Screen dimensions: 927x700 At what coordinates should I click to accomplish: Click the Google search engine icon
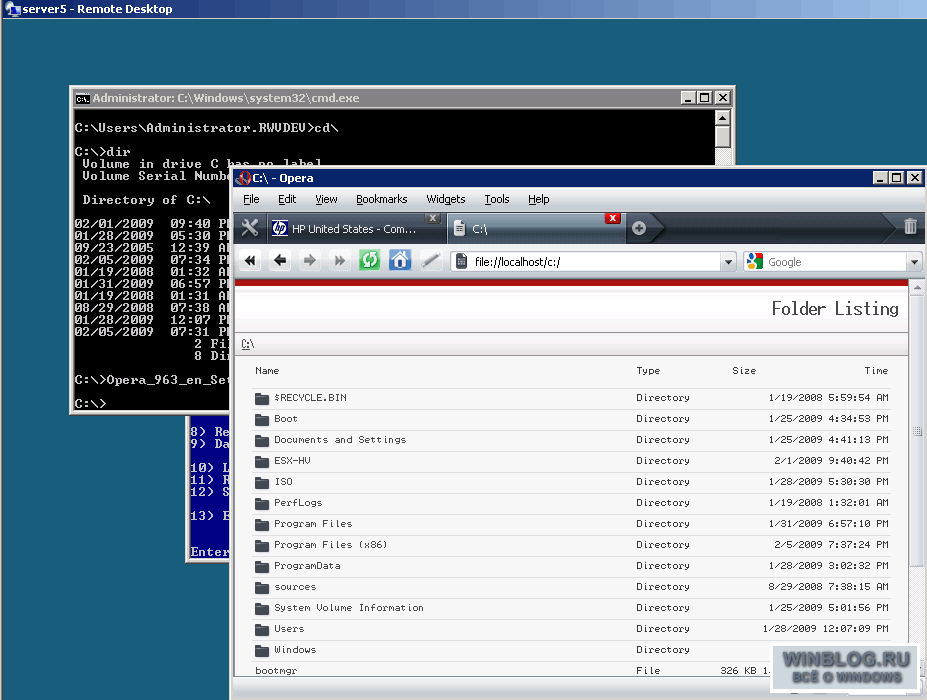coord(754,261)
